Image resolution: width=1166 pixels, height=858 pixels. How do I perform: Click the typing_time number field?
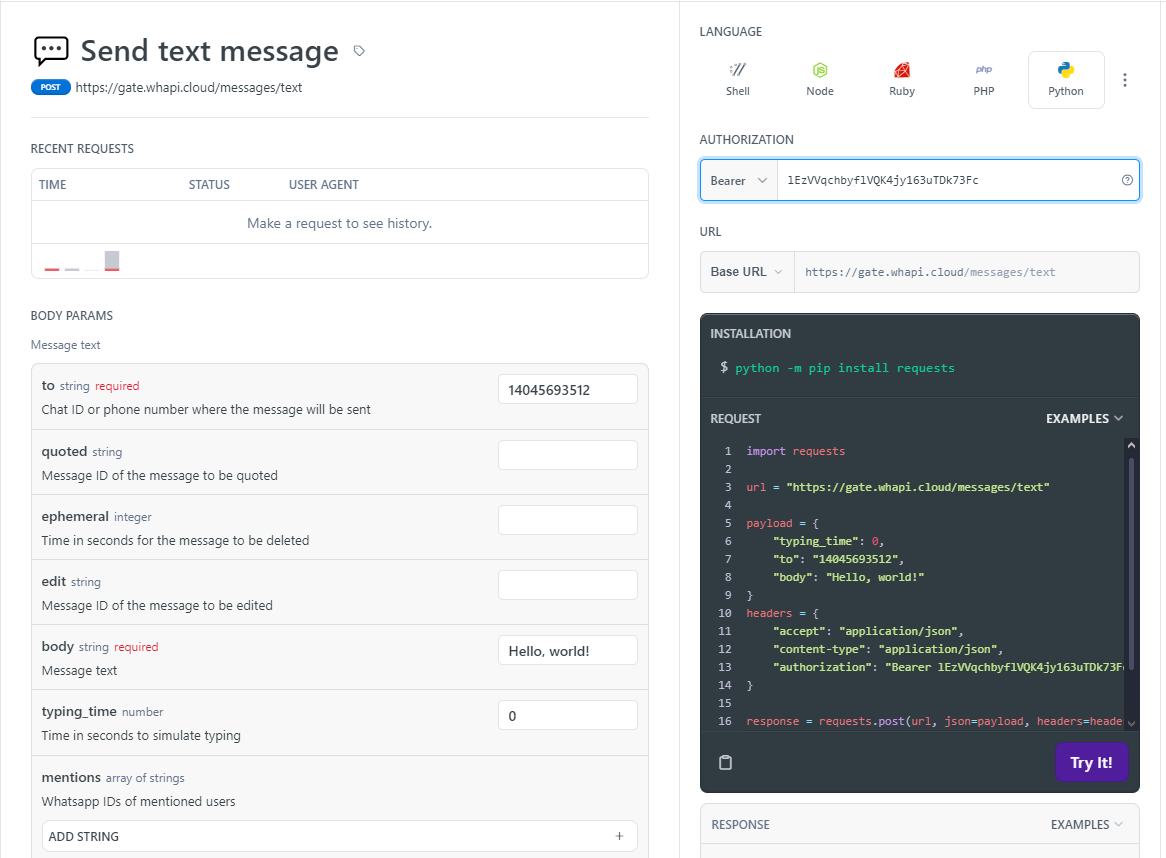coord(567,716)
